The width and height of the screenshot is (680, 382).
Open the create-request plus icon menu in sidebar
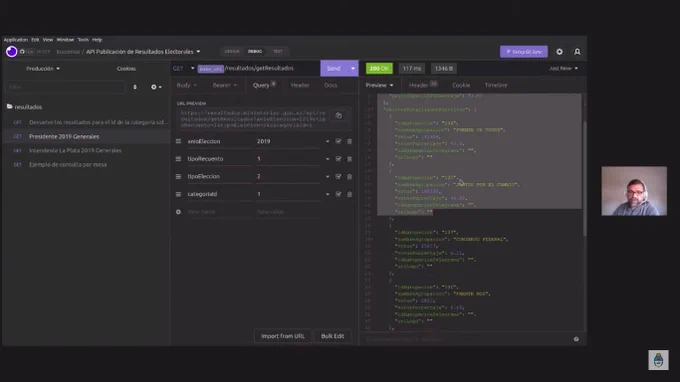click(x=156, y=87)
